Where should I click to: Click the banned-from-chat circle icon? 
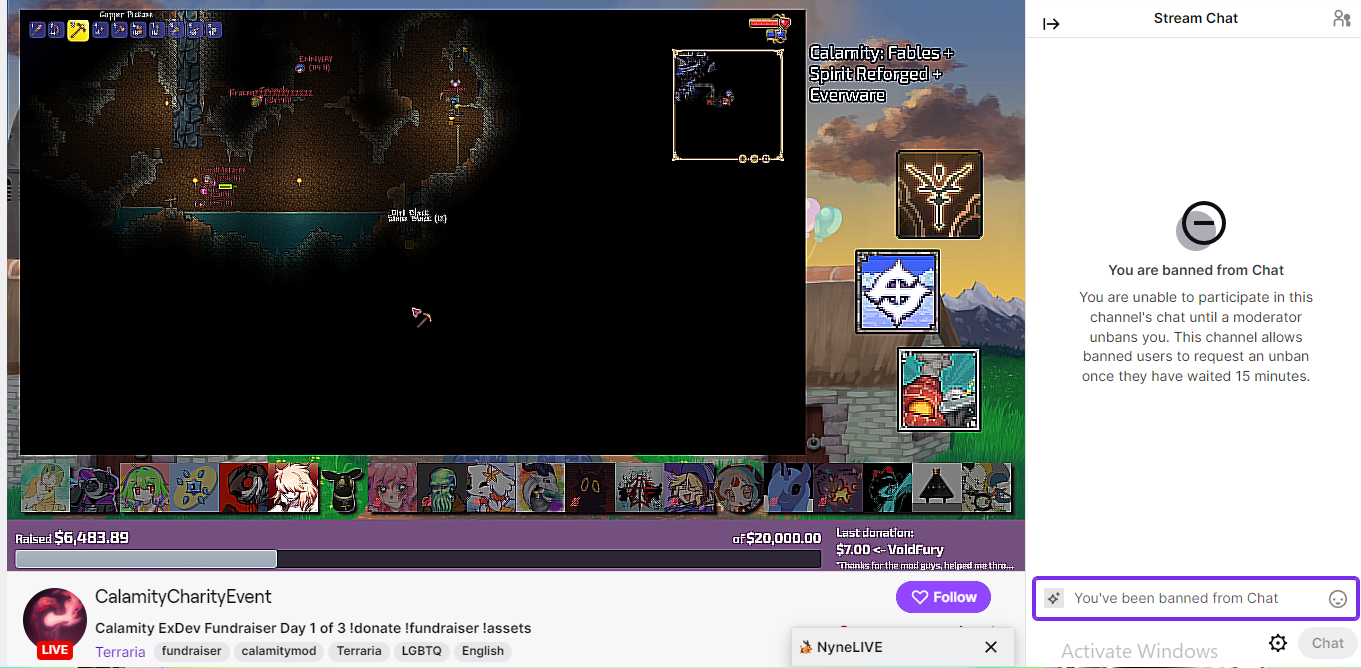coord(1202,224)
